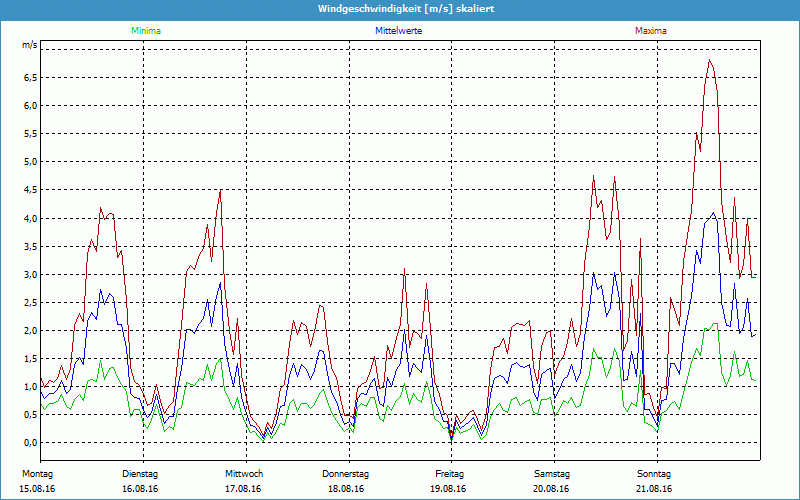Viewport: 800px width, 500px height.
Task: Click the Mittwoch day label
Action: 244,474
